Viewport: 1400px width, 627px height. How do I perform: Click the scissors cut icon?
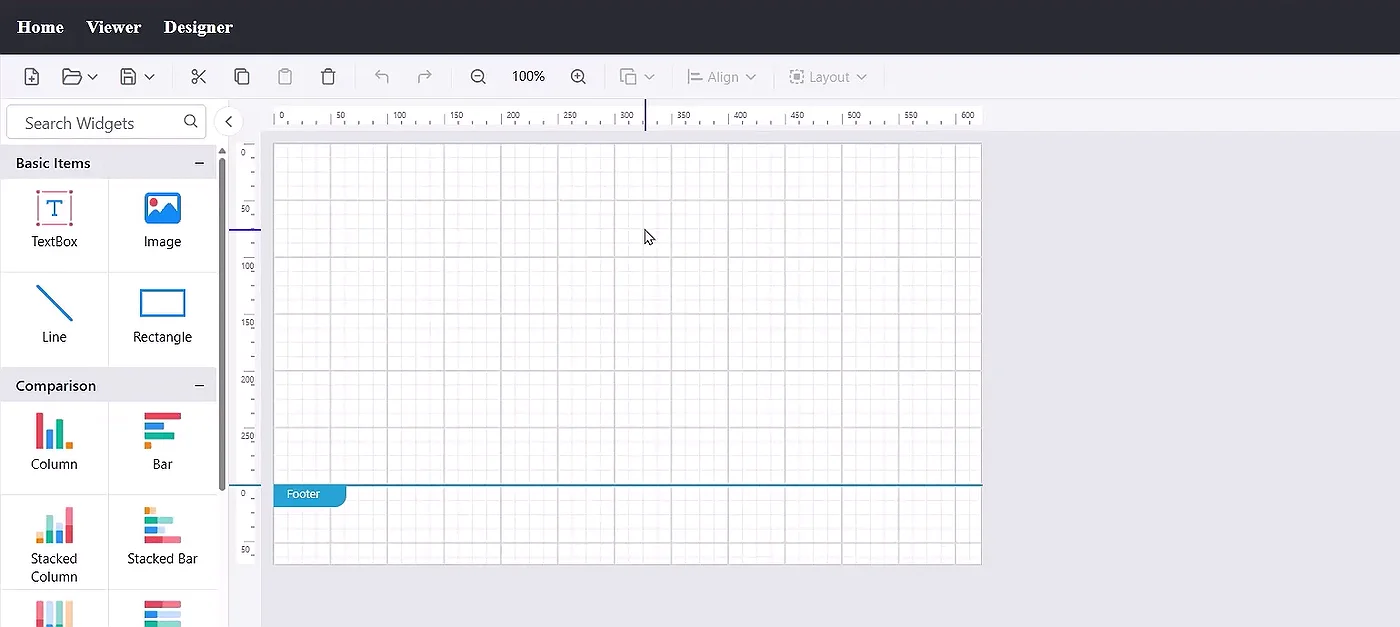(198, 77)
